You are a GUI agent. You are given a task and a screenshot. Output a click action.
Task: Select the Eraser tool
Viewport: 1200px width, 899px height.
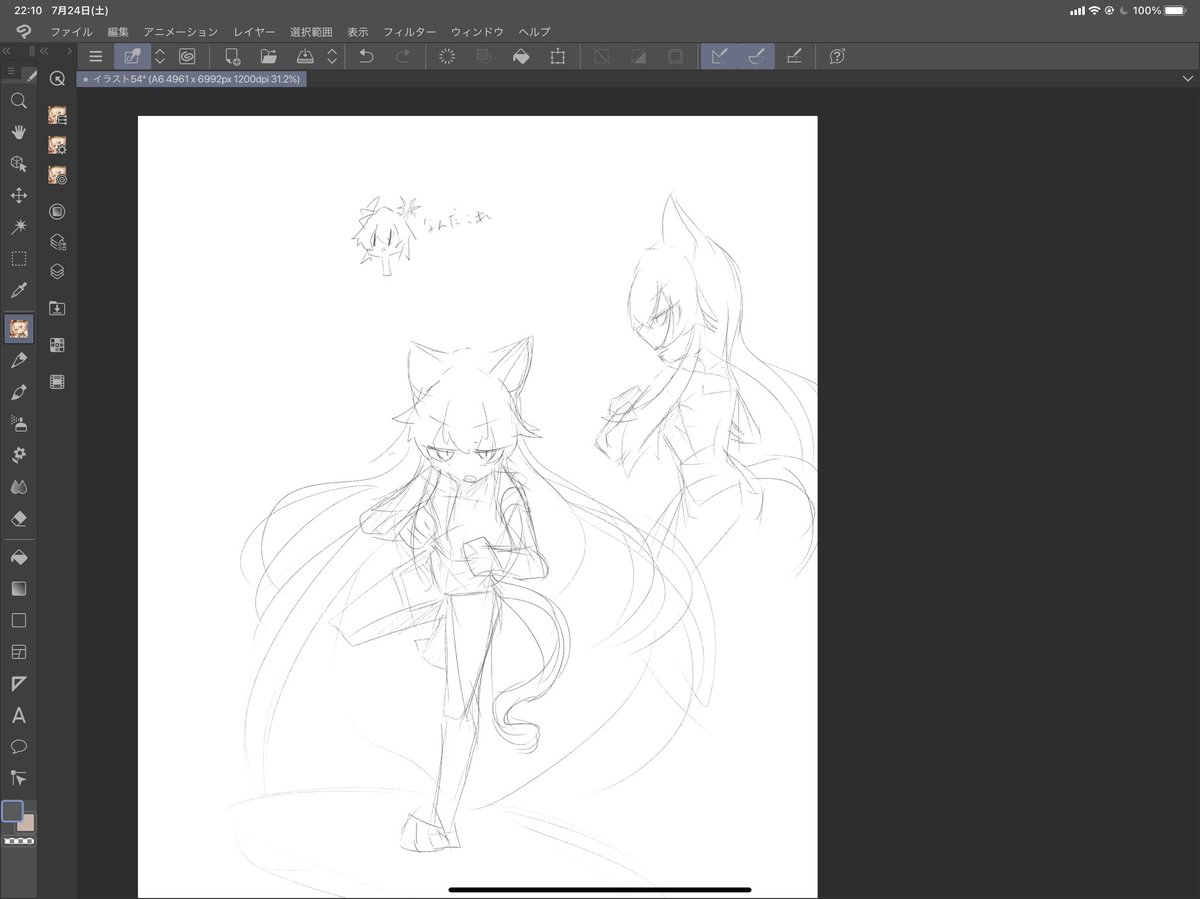[18, 519]
